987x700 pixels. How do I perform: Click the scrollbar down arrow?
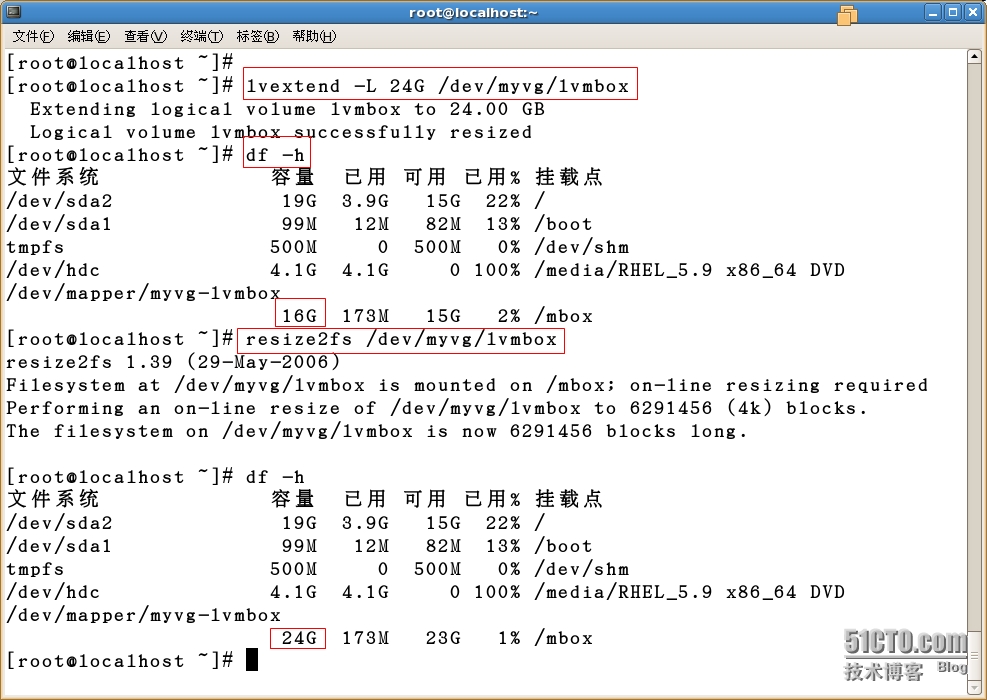coord(974,687)
